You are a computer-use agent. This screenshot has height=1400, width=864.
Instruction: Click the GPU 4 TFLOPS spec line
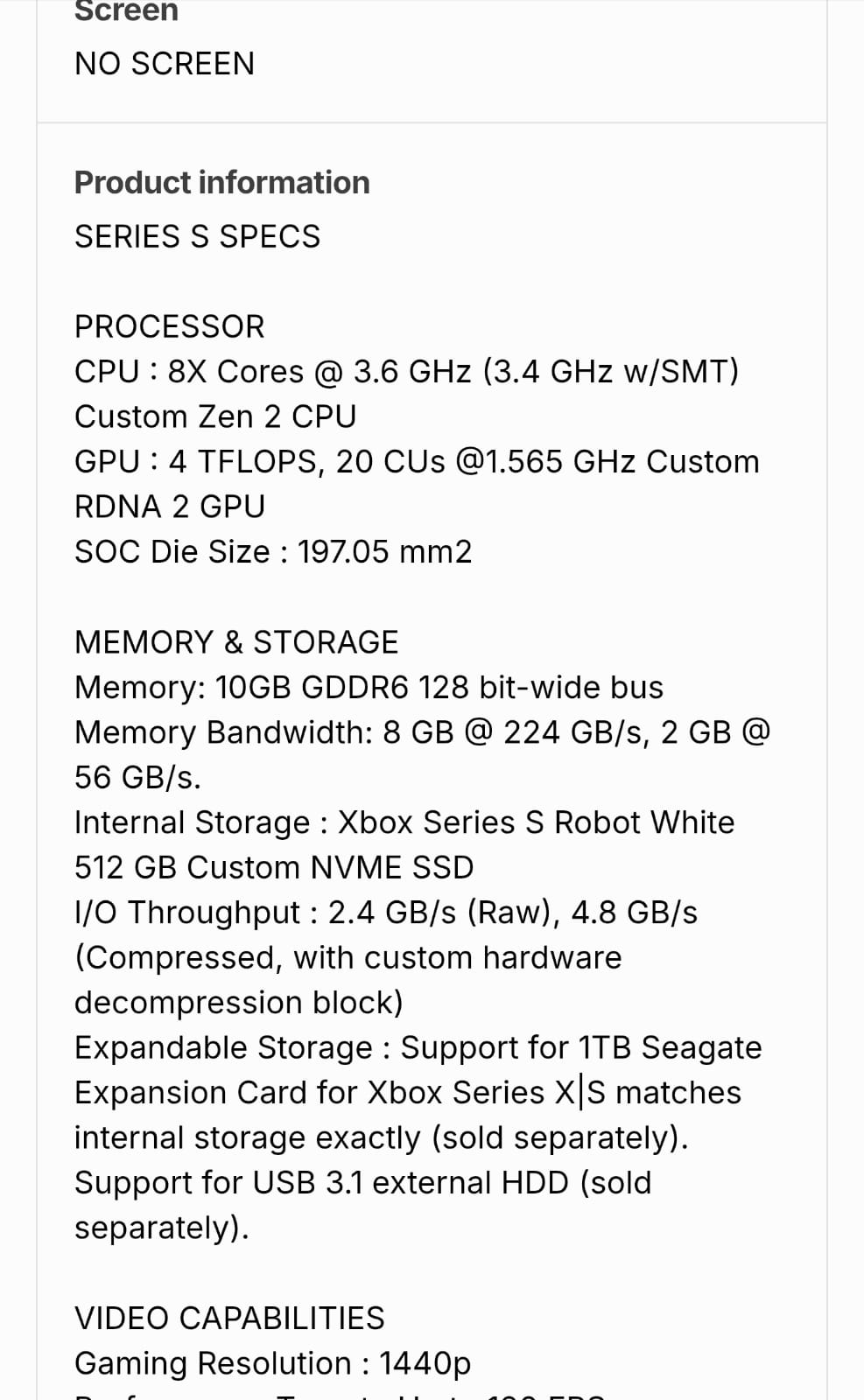[x=417, y=462]
